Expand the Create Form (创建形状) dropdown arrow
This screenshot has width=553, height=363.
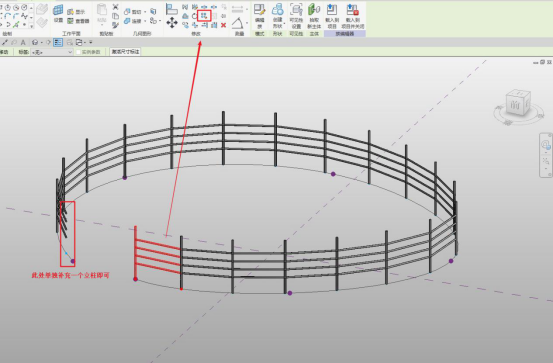284,23
